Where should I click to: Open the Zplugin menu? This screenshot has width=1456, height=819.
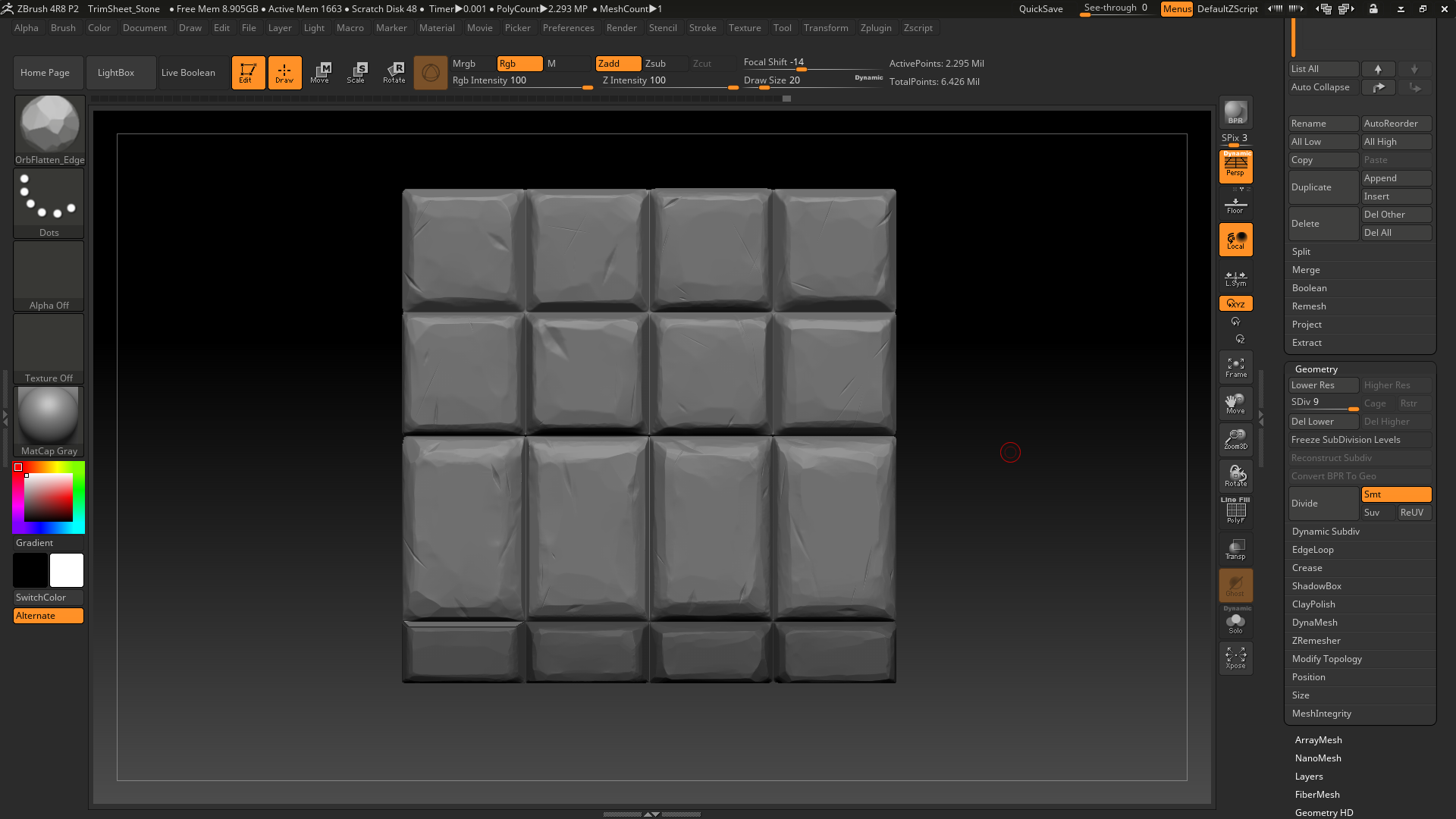876,28
